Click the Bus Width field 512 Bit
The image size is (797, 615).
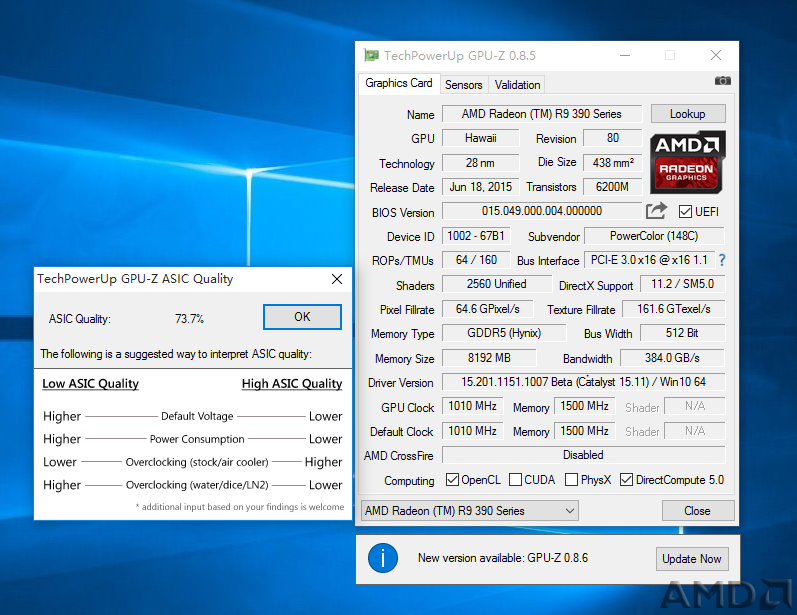coord(683,333)
